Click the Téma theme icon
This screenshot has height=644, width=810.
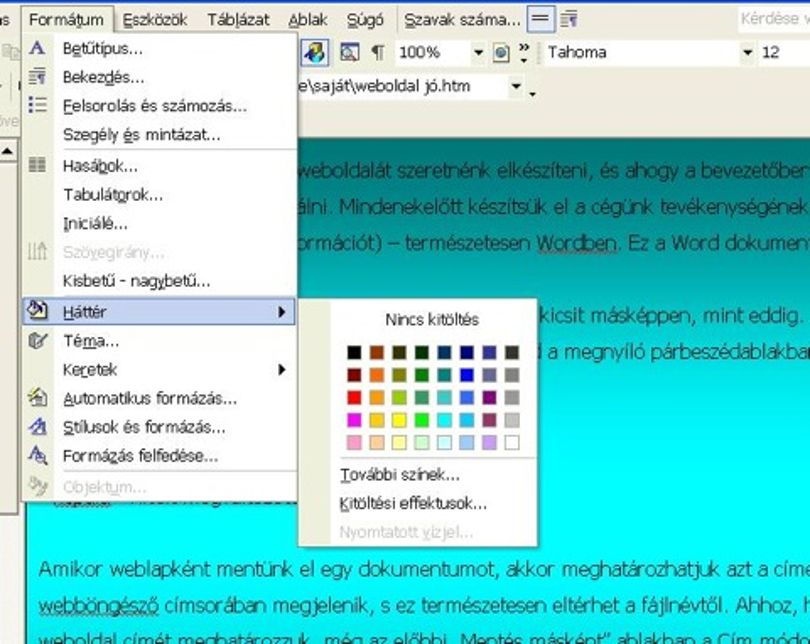click(37, 341)
